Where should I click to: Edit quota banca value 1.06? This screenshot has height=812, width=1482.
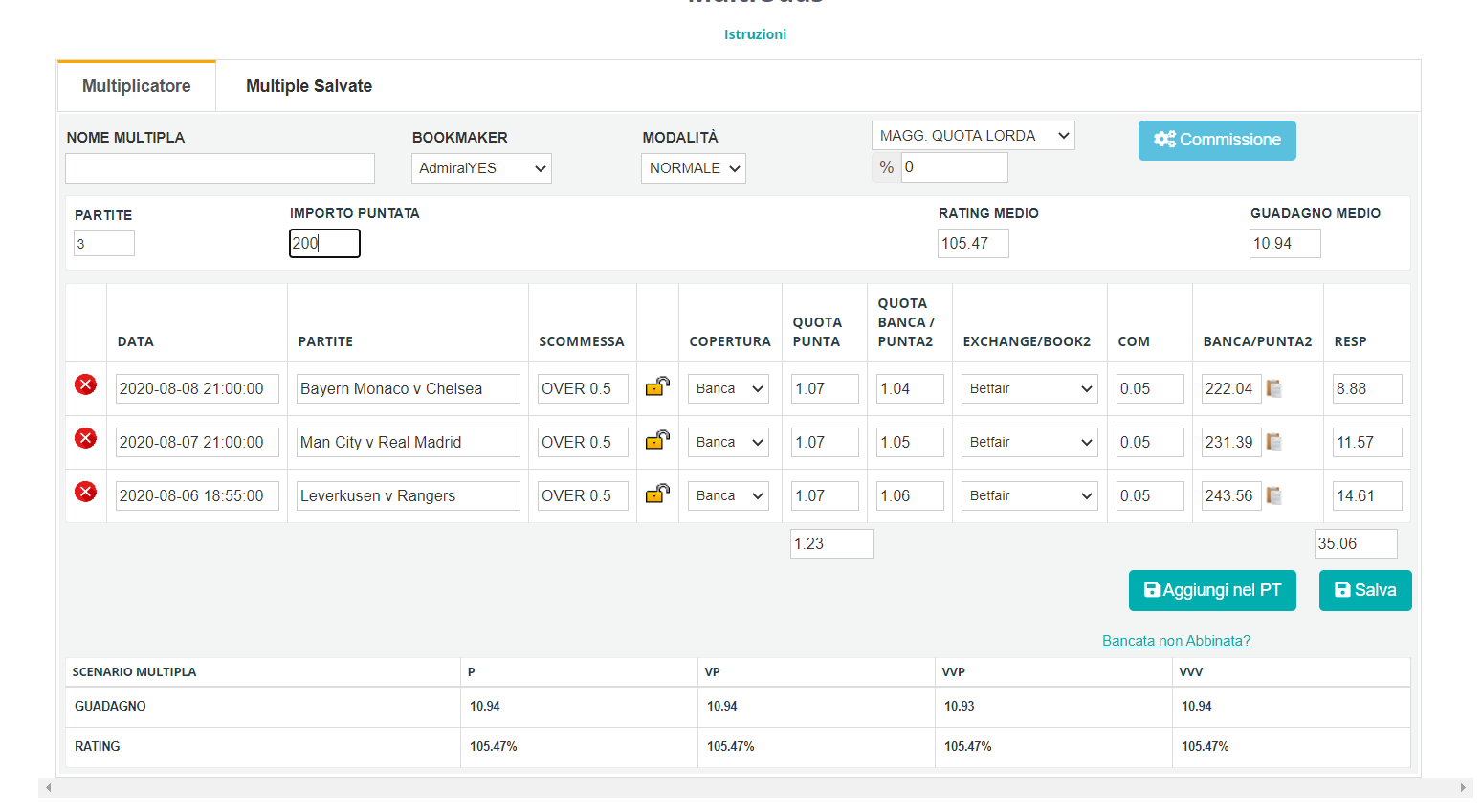(x=910, y=495)
